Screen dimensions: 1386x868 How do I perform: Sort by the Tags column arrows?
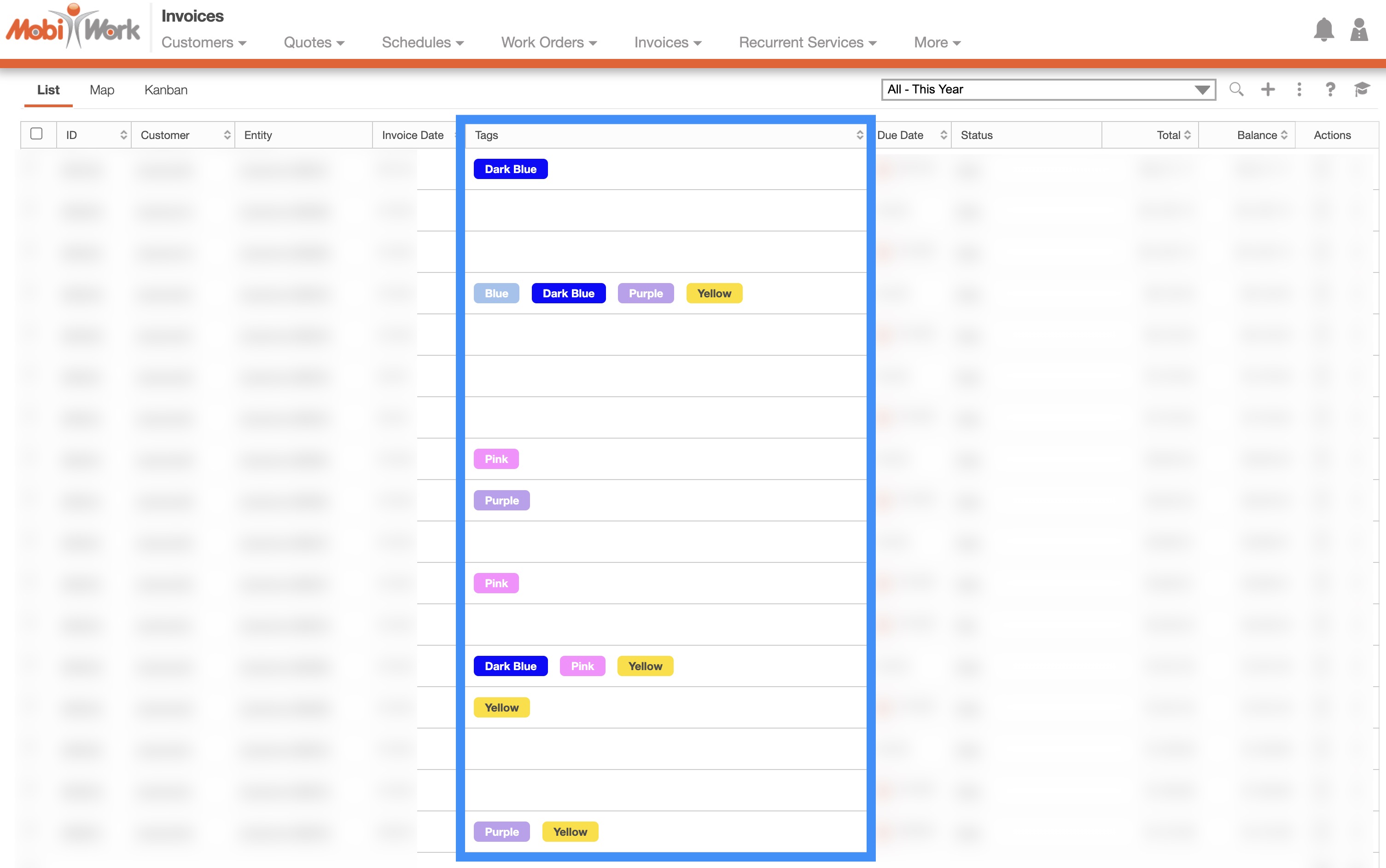coord(859,135)
